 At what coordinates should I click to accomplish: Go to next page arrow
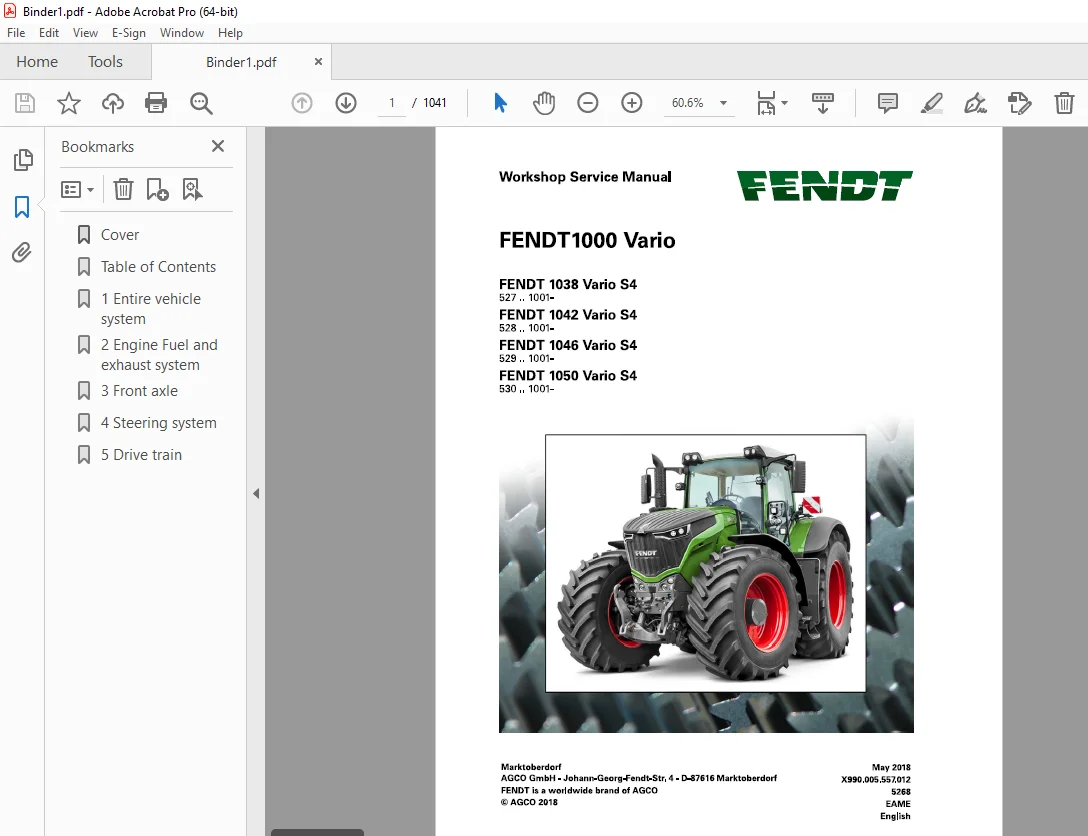[346, 103]
